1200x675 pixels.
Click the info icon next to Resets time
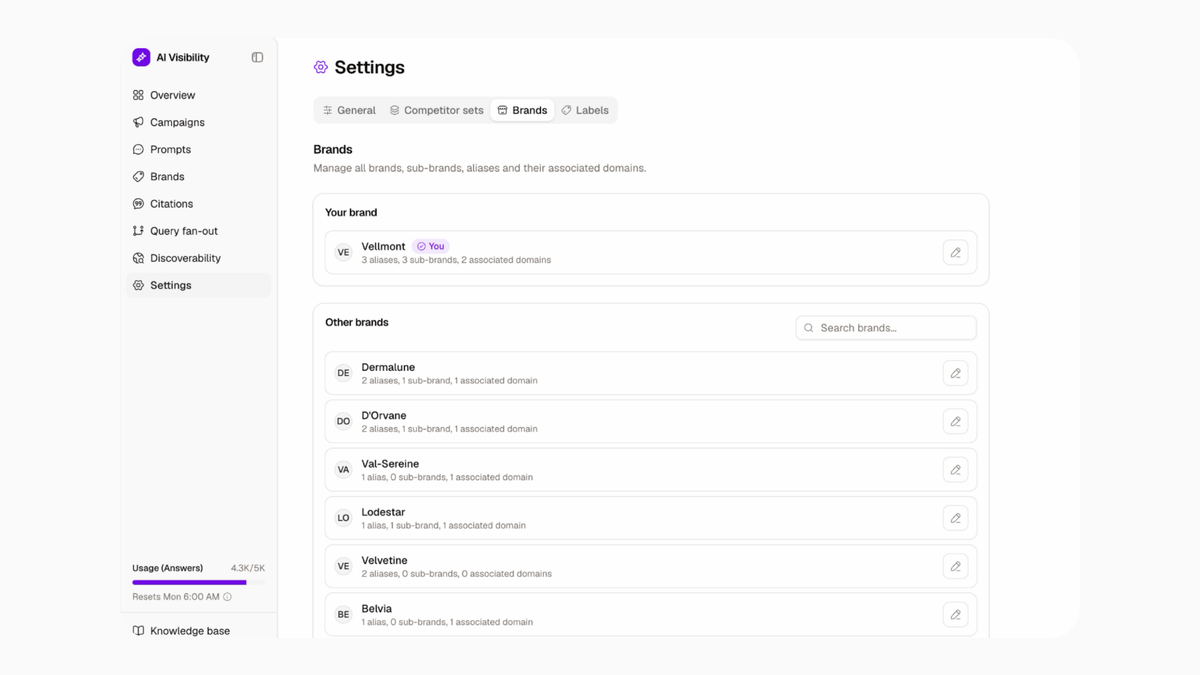coord(227,597)
